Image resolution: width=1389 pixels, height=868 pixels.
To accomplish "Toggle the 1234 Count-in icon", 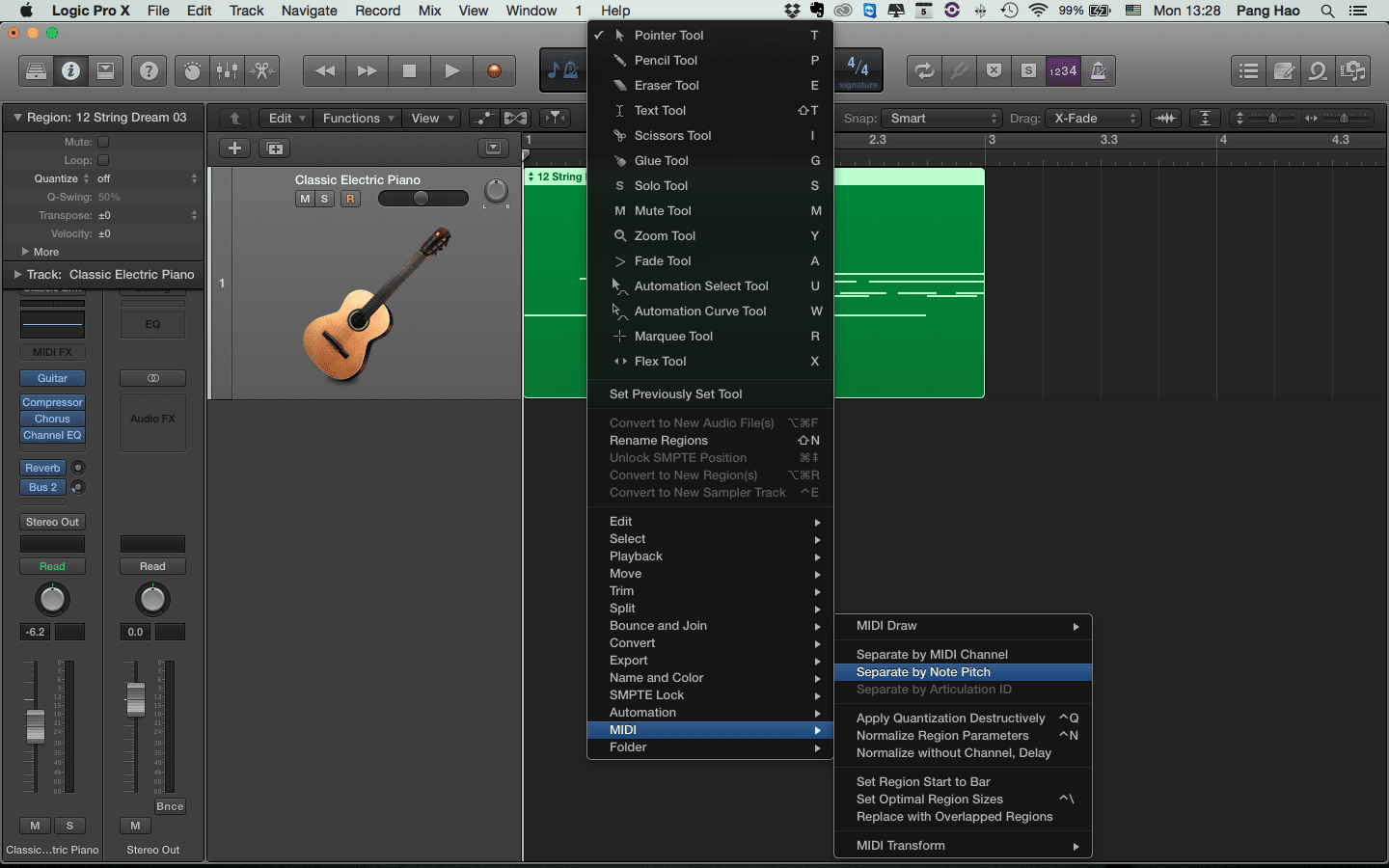I will pyautogui.click(x=1063, y=70).
